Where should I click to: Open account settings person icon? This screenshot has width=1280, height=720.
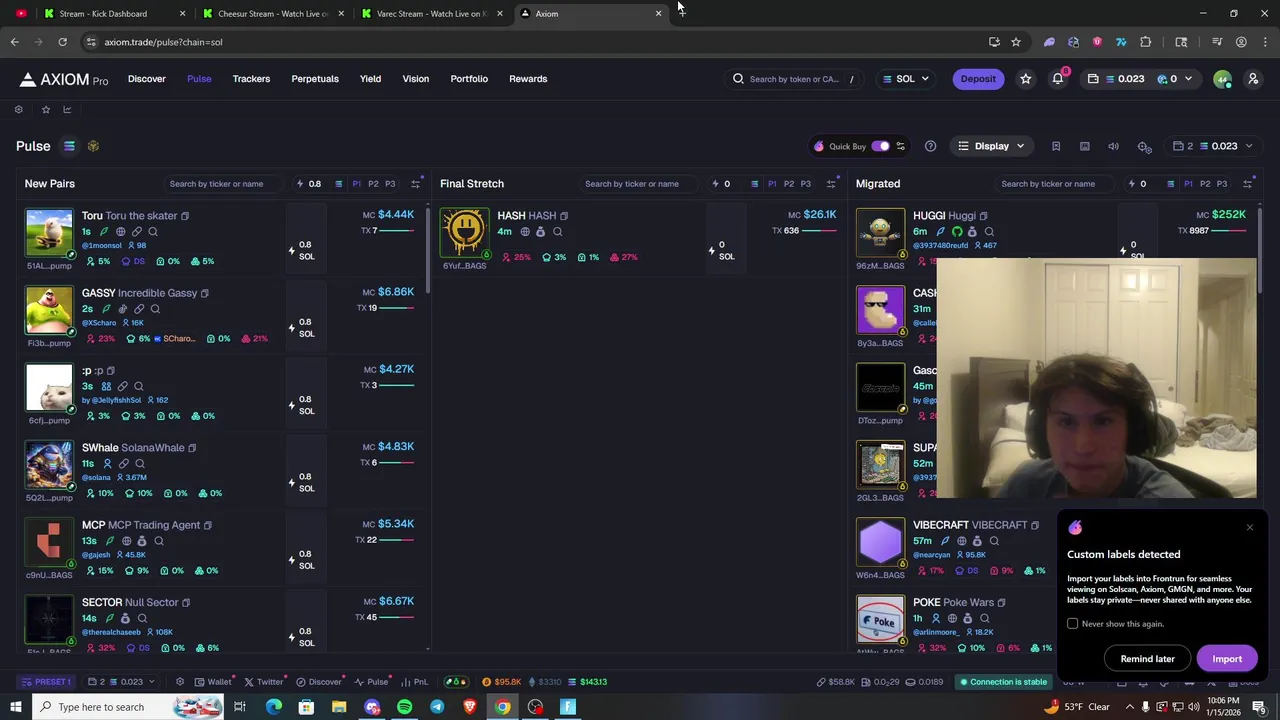tap(1252, 79)
